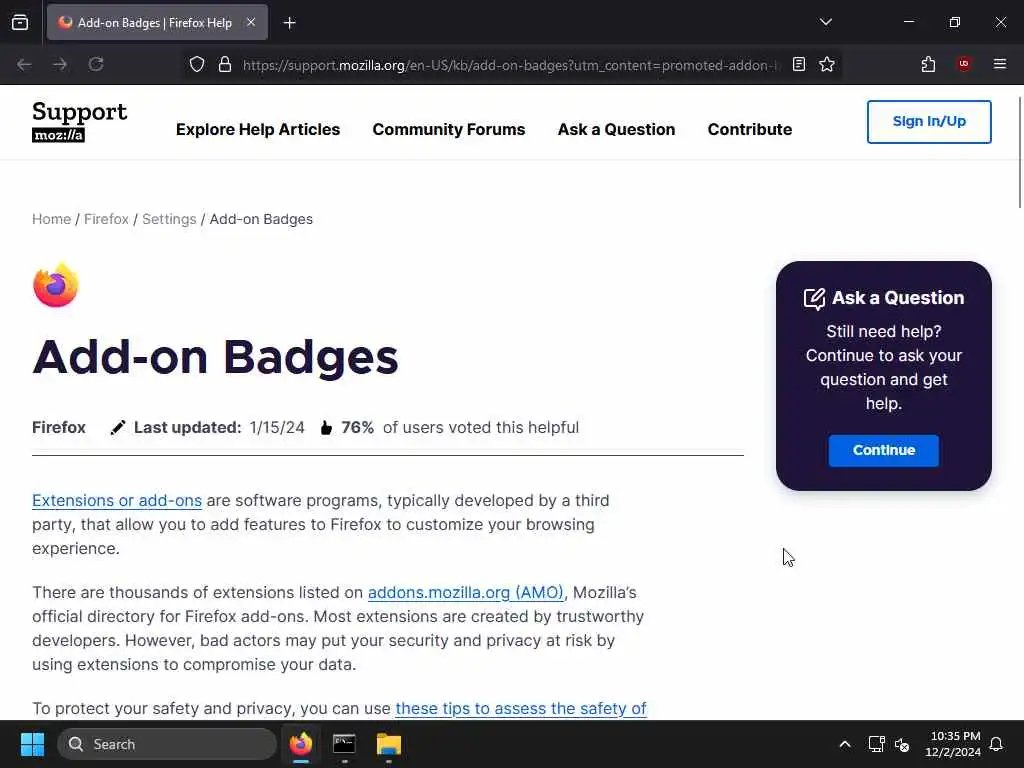
Task: Open tips to assess safety link
Action: 521,709
